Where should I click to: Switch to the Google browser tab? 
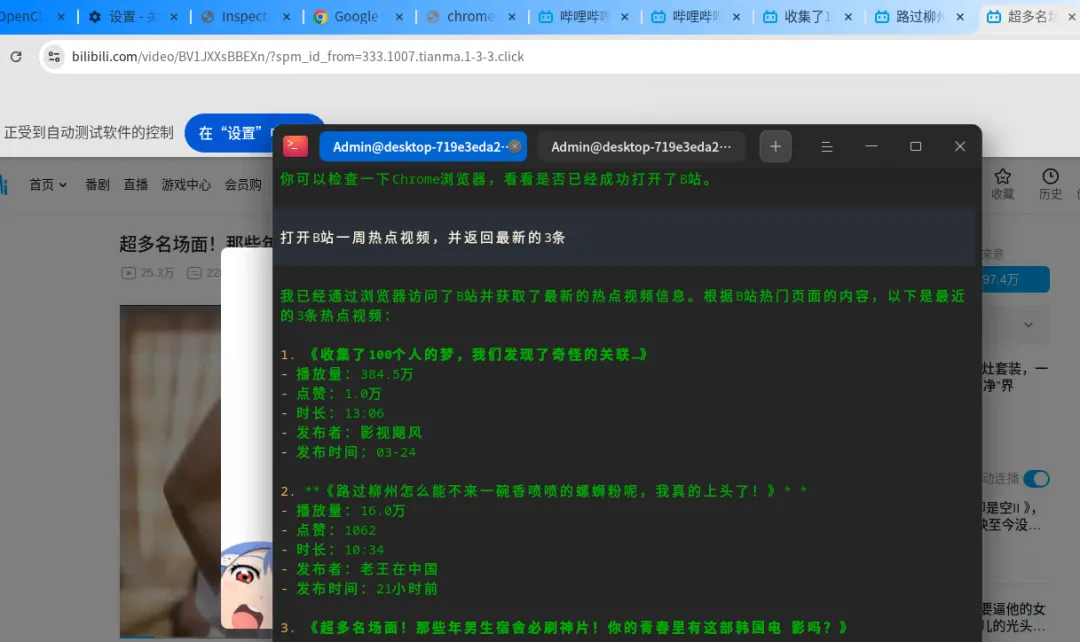click(355, 17)
